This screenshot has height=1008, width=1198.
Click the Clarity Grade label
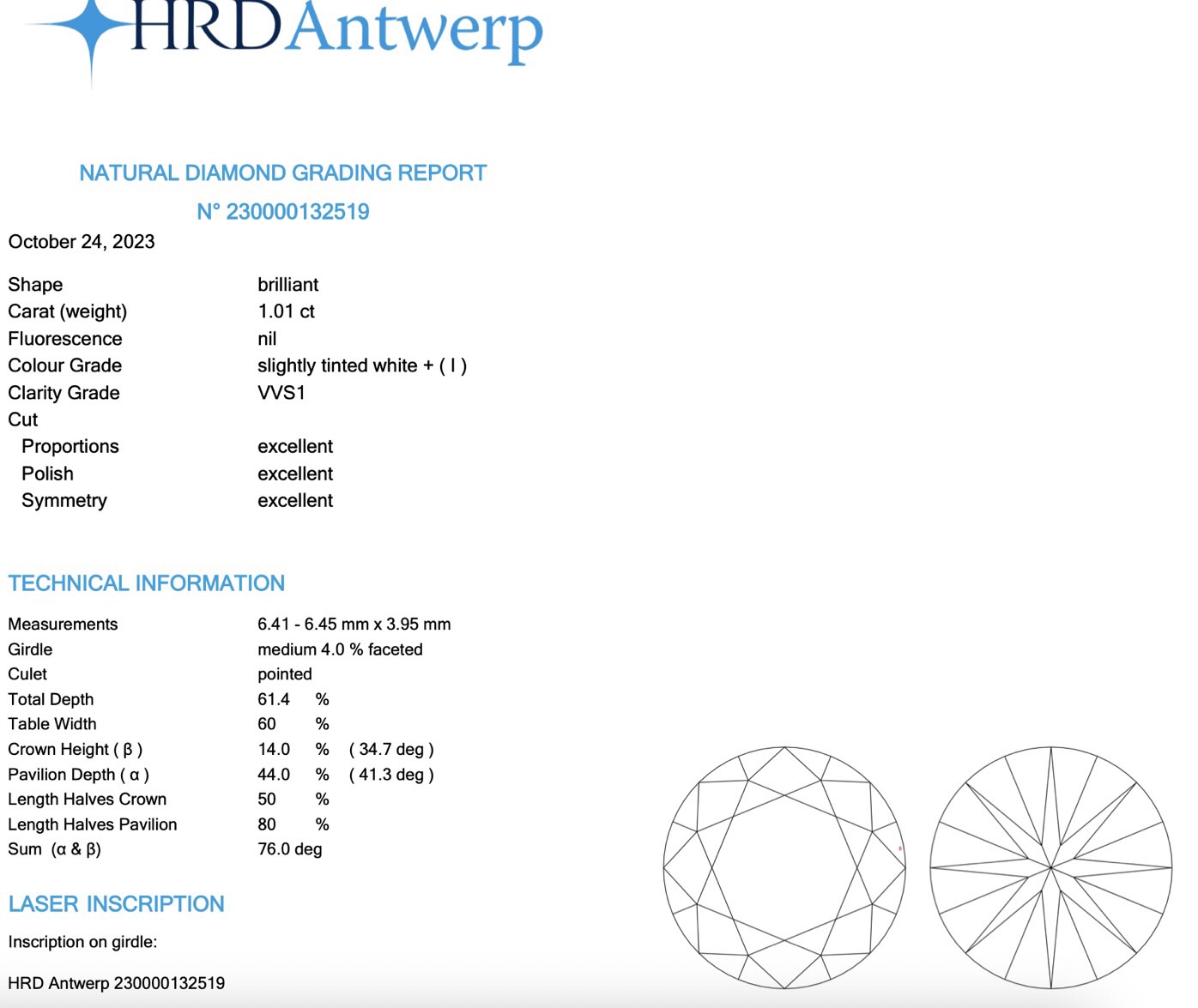pos(64,393)
